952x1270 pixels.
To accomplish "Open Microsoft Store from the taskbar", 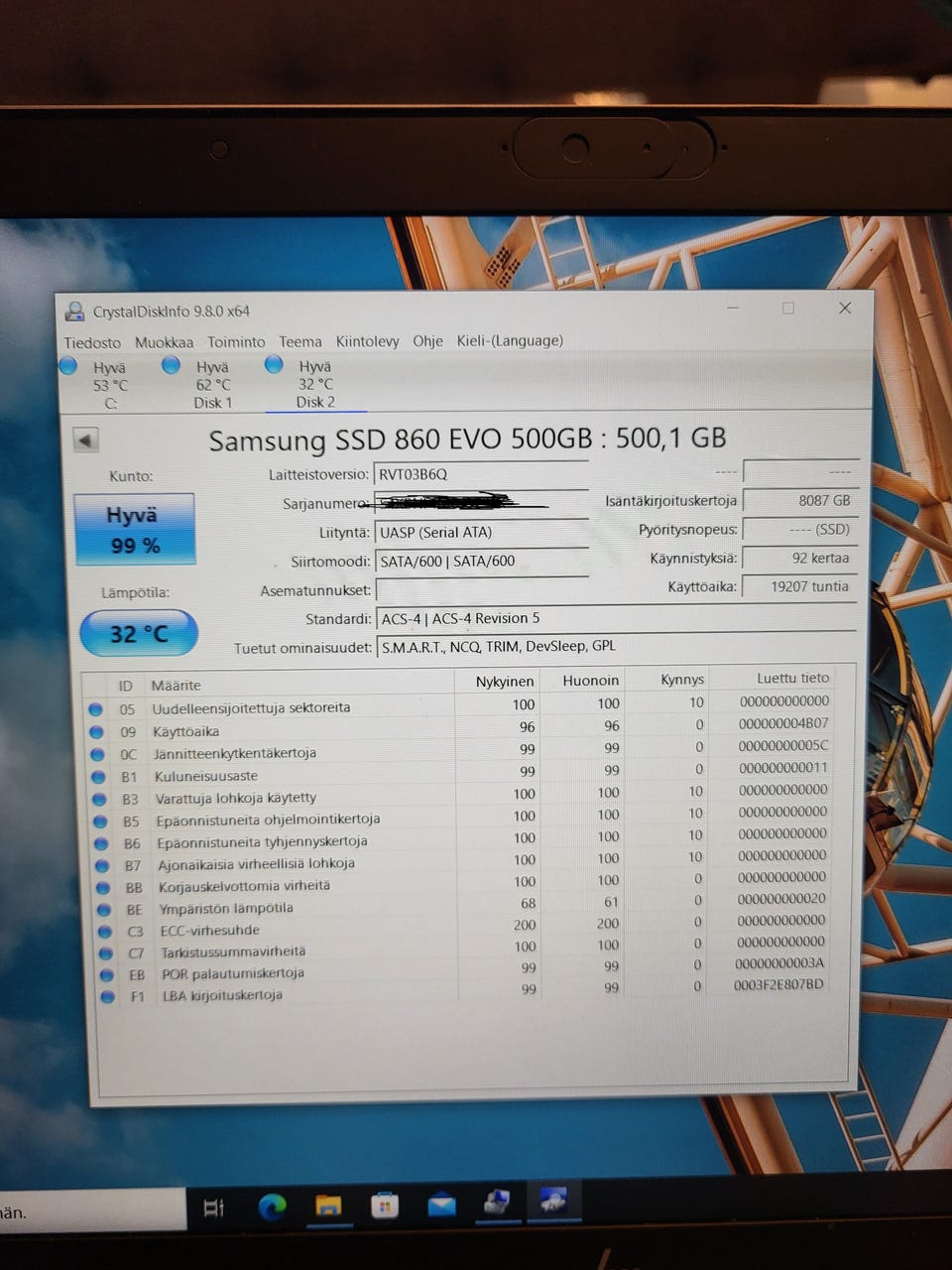I will click(385, 1206).
